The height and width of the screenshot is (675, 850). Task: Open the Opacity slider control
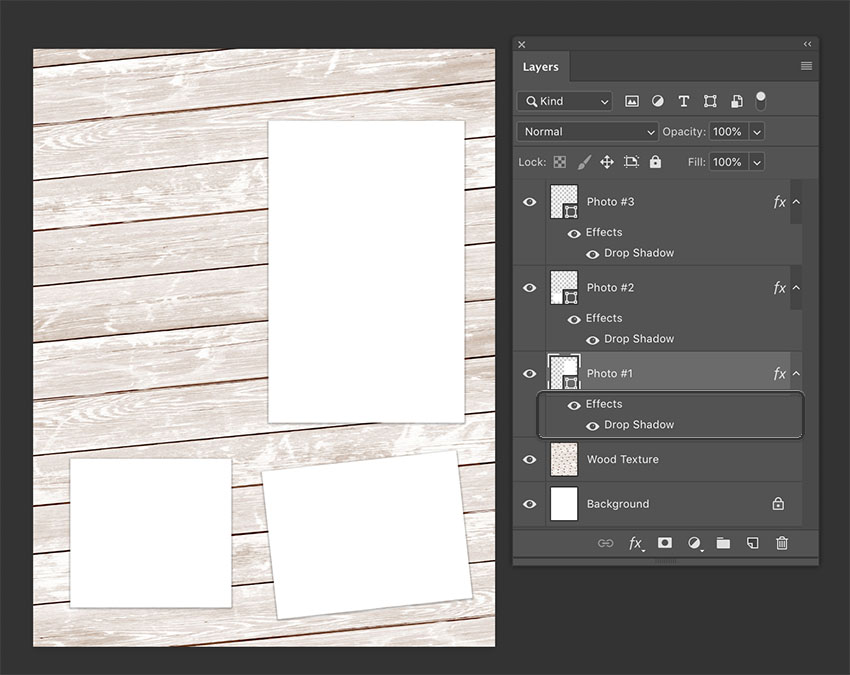[757, 131]
